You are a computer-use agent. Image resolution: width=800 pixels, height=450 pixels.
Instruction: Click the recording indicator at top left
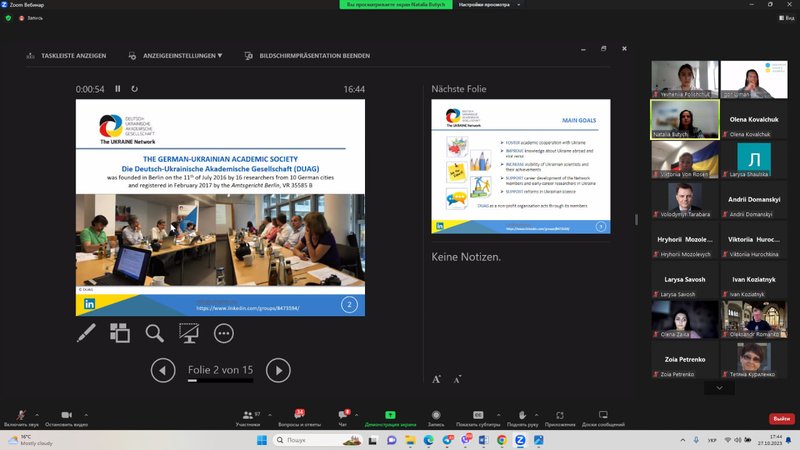31,18
